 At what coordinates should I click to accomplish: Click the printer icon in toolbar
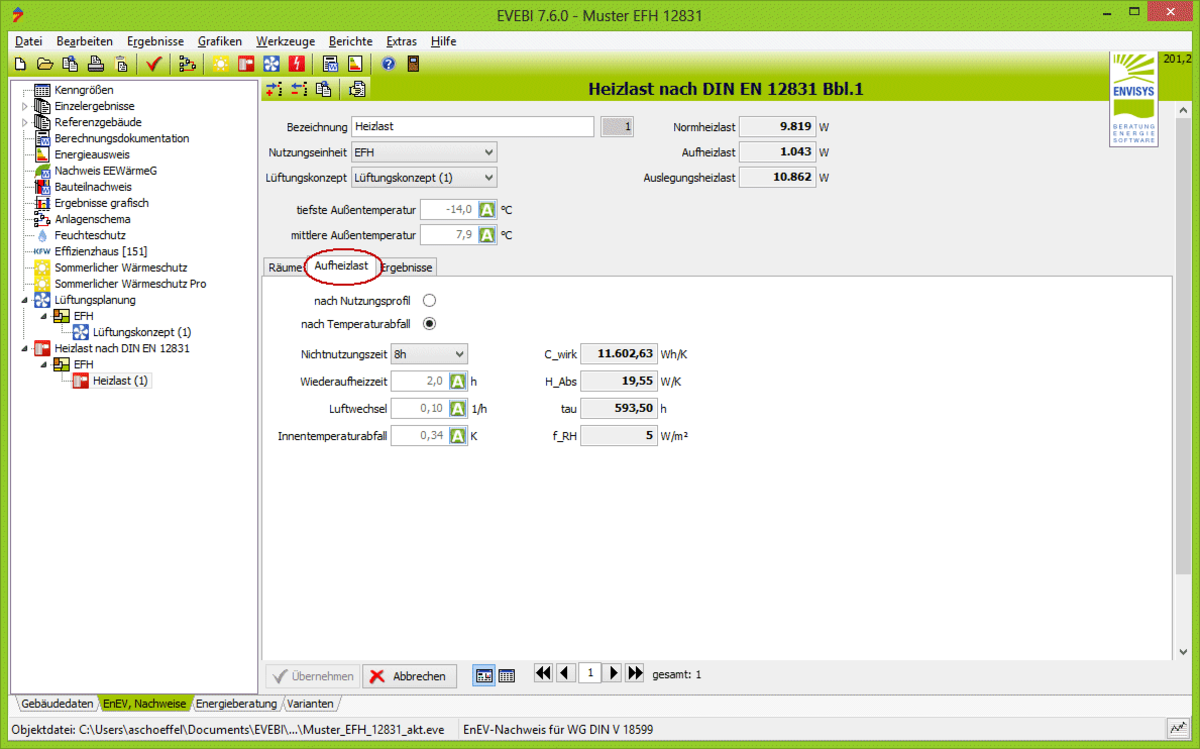click(x=95, y=64)
